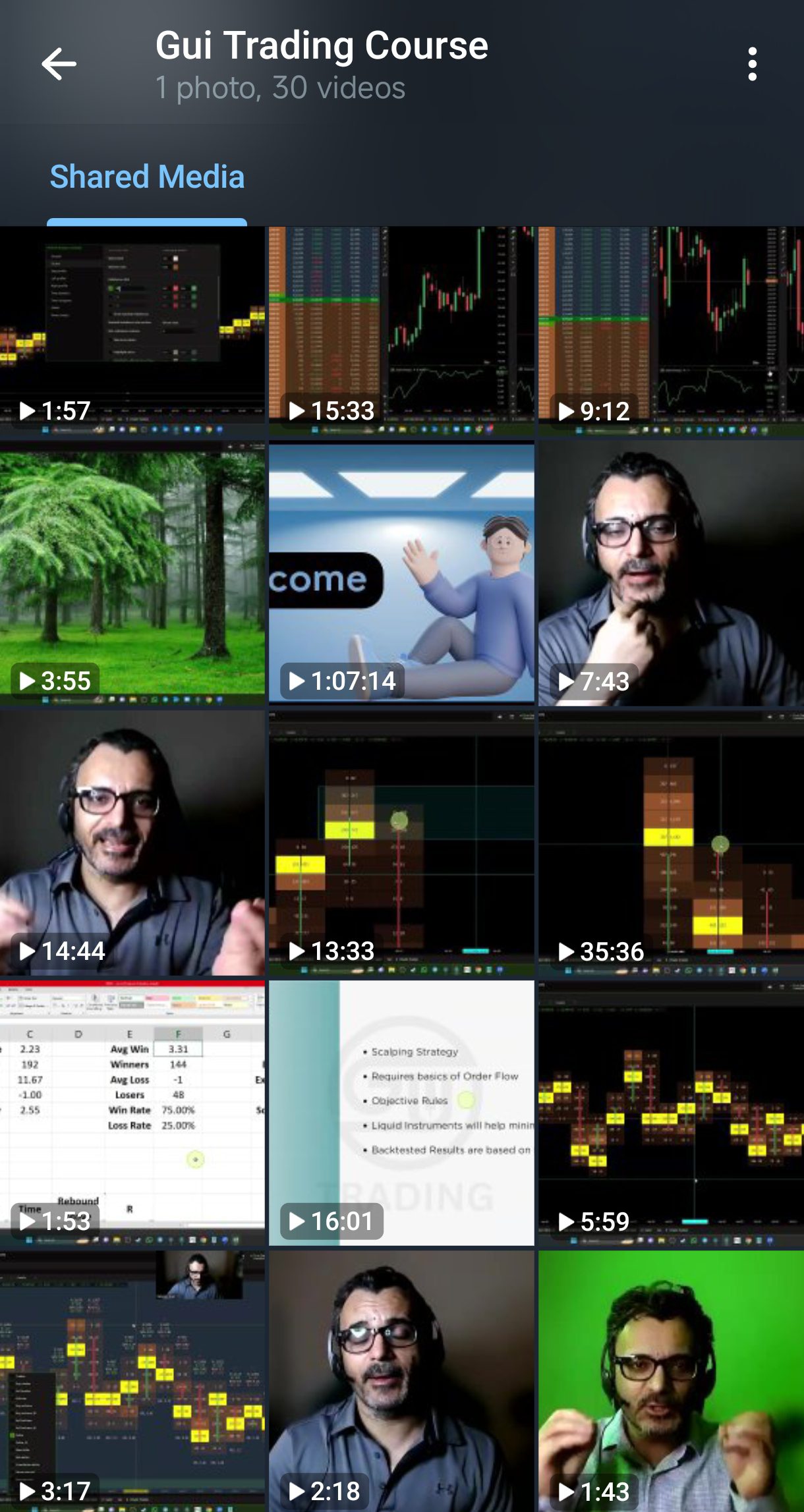804x1512 pixels.
Task: Play the 7:43 webcam video
Action: coord(671,572)
